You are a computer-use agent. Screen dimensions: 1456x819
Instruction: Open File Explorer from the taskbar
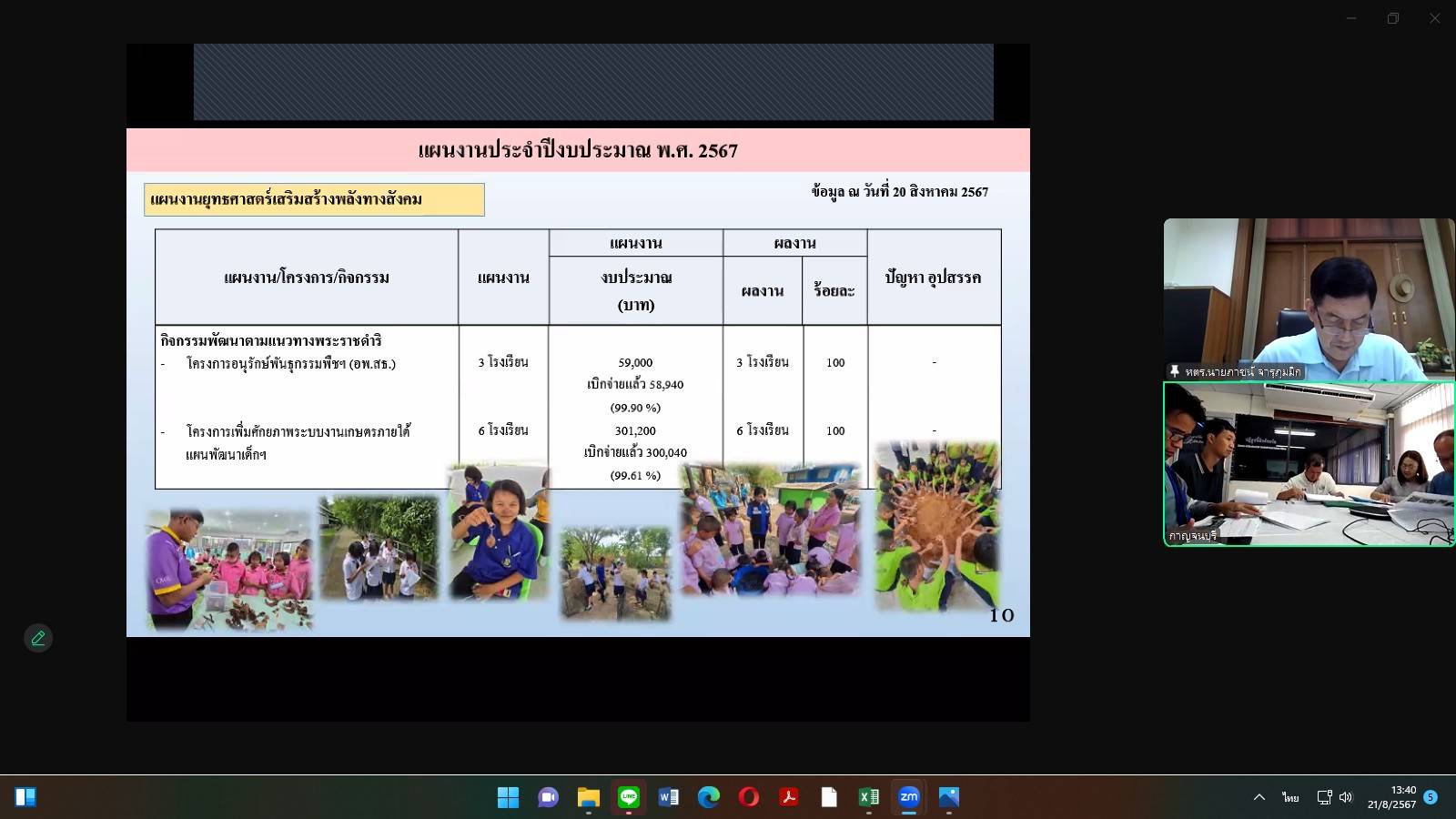[588, 797]
